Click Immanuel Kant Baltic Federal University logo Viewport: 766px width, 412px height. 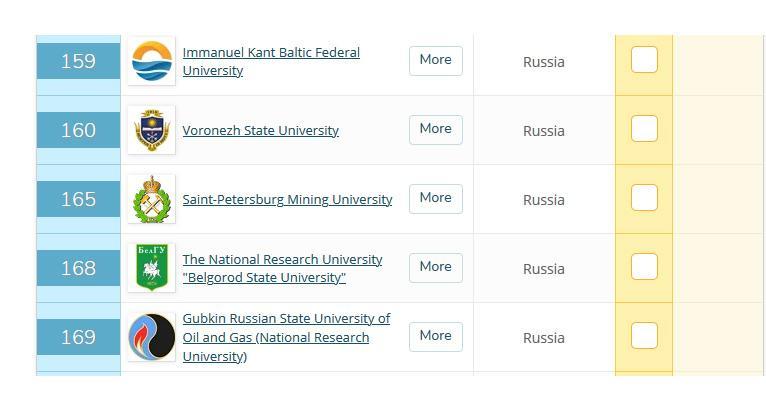click(x=152, y=61)
